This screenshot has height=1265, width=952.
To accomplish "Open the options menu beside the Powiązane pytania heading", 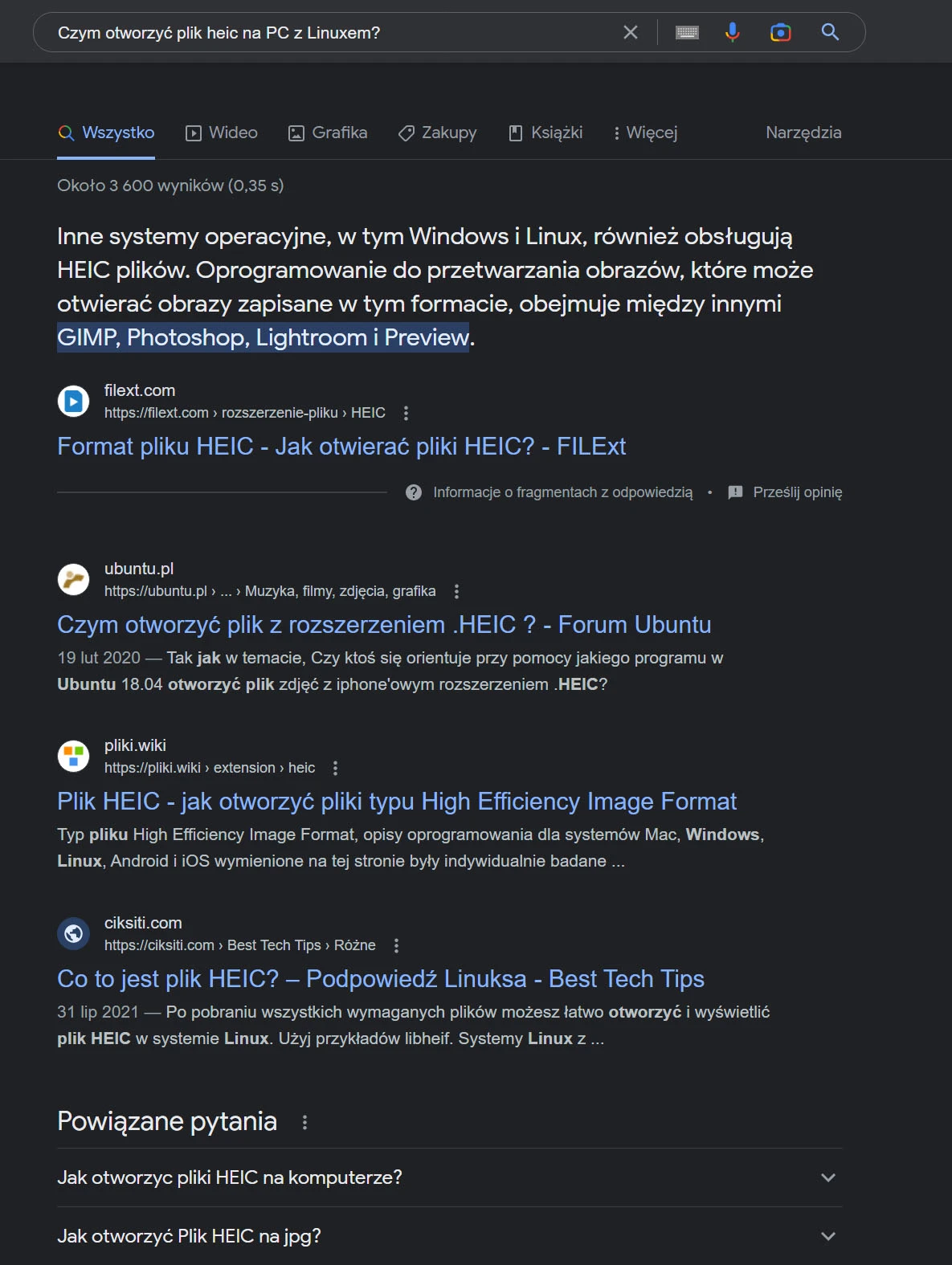I will [304, 1122].
